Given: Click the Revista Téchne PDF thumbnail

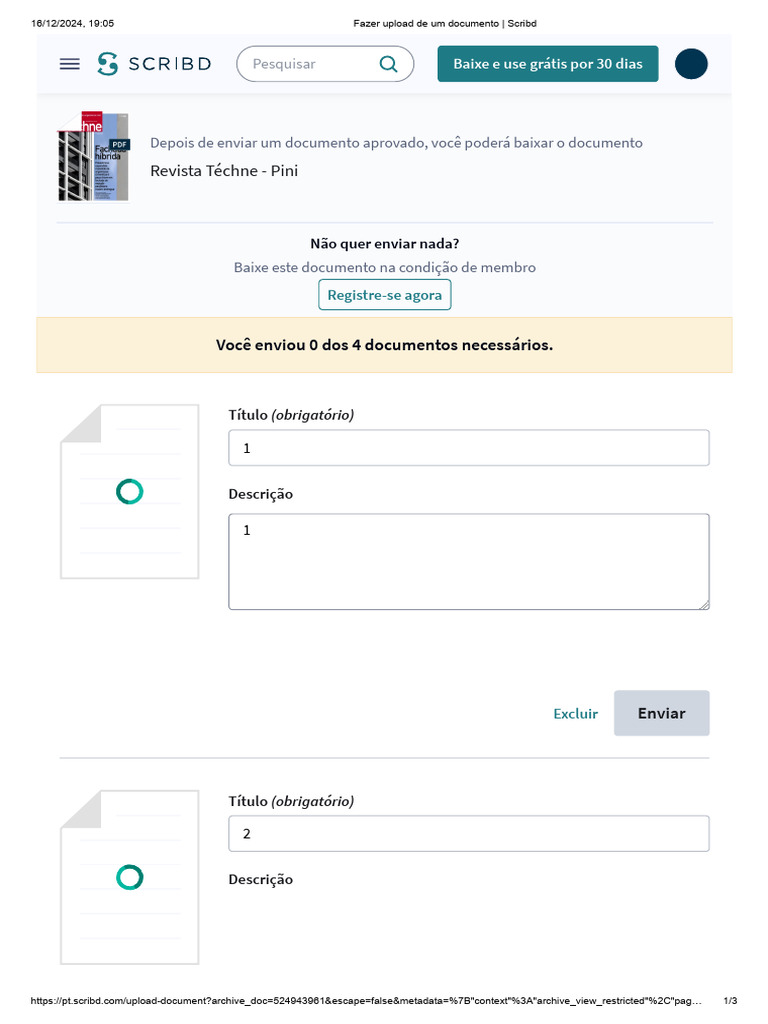Looking at the screenshot, I should [94, 156].
